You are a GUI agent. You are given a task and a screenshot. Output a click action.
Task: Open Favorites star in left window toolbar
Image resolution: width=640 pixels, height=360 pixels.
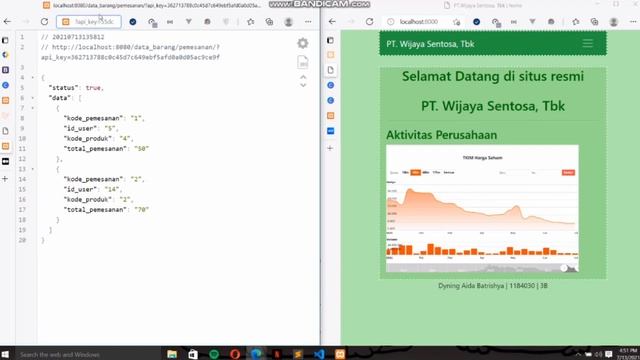(251, 22)
